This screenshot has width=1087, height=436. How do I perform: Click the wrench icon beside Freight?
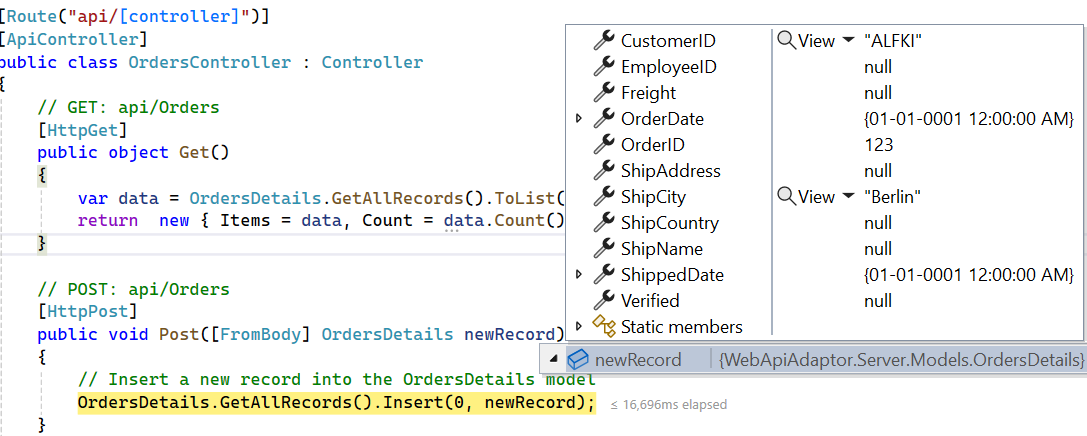click(603, 93)
